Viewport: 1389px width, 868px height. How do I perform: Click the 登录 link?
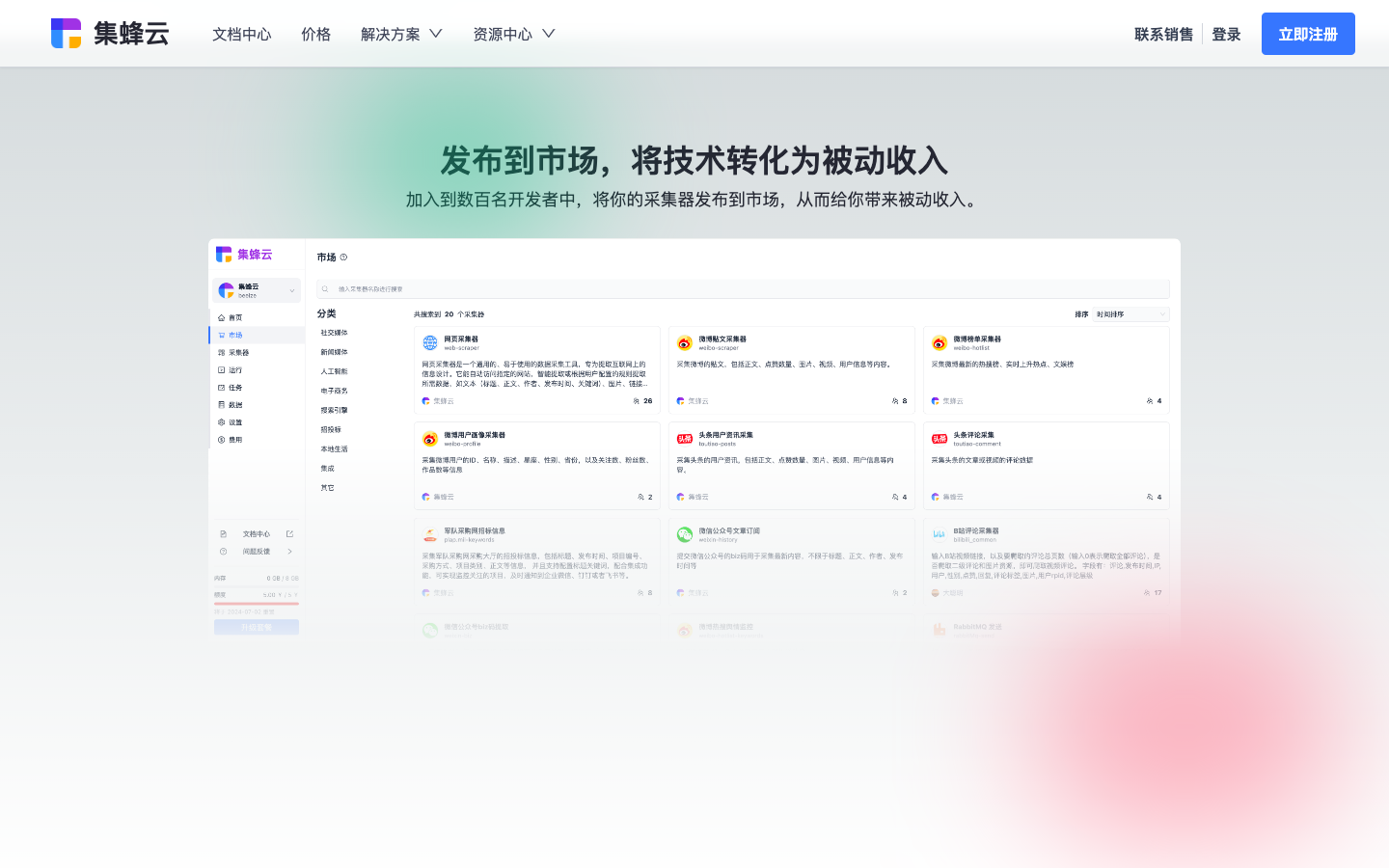1226,34
